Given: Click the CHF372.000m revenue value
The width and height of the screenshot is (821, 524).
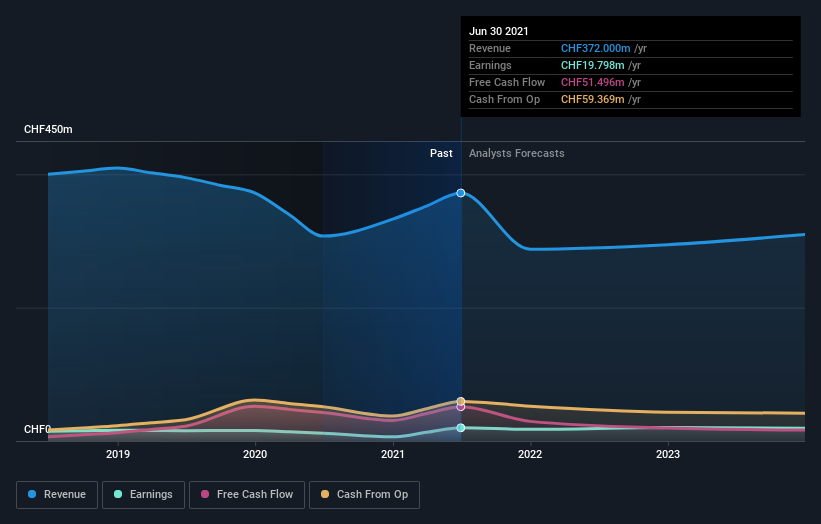Looking at the screenshot, I should point(595,48).
